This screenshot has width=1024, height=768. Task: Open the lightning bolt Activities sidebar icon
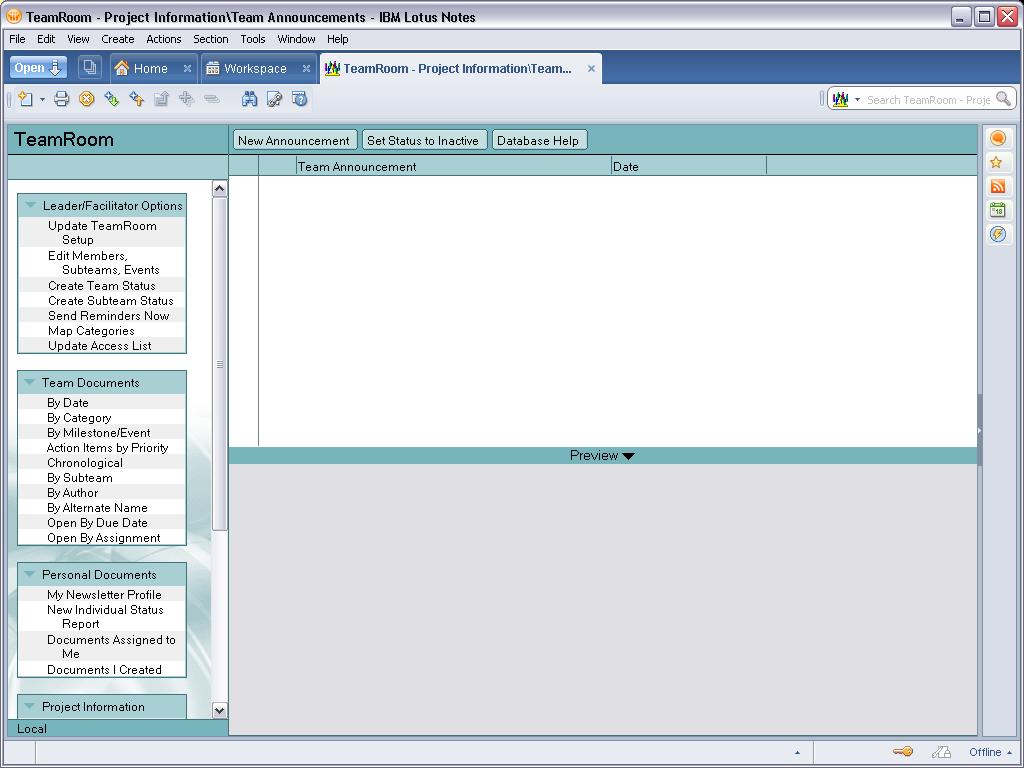click(998, 234)
